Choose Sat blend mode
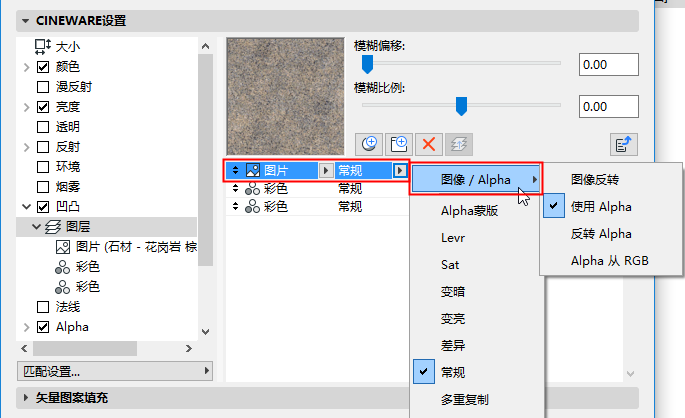The width and height of the screenshot is (685, 418). (450, 265)
